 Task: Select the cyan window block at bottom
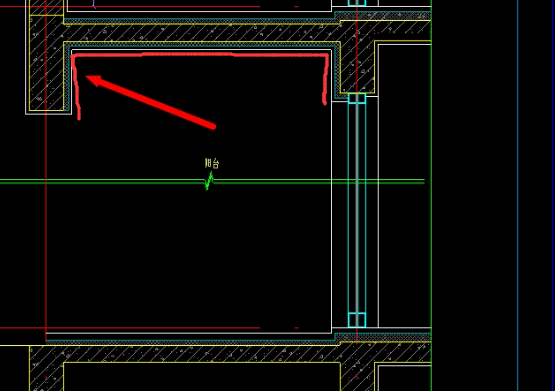click(x=357, y=320)
